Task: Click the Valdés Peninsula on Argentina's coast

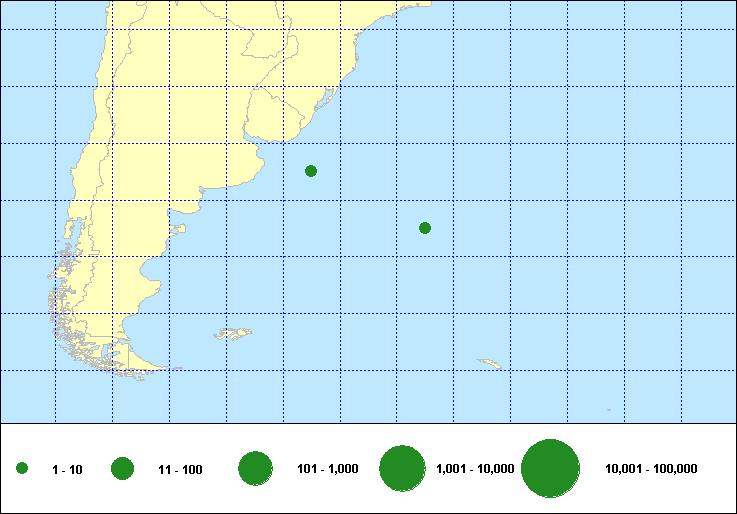Action: (180, 229)
